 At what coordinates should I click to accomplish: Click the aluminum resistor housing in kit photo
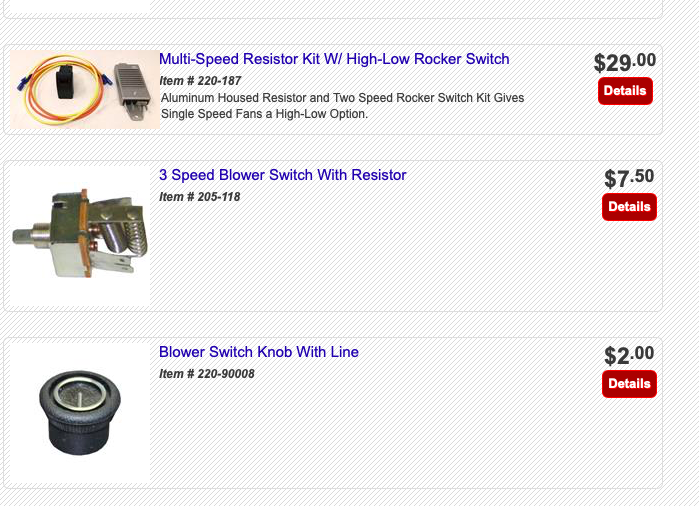tap(131, 91)
